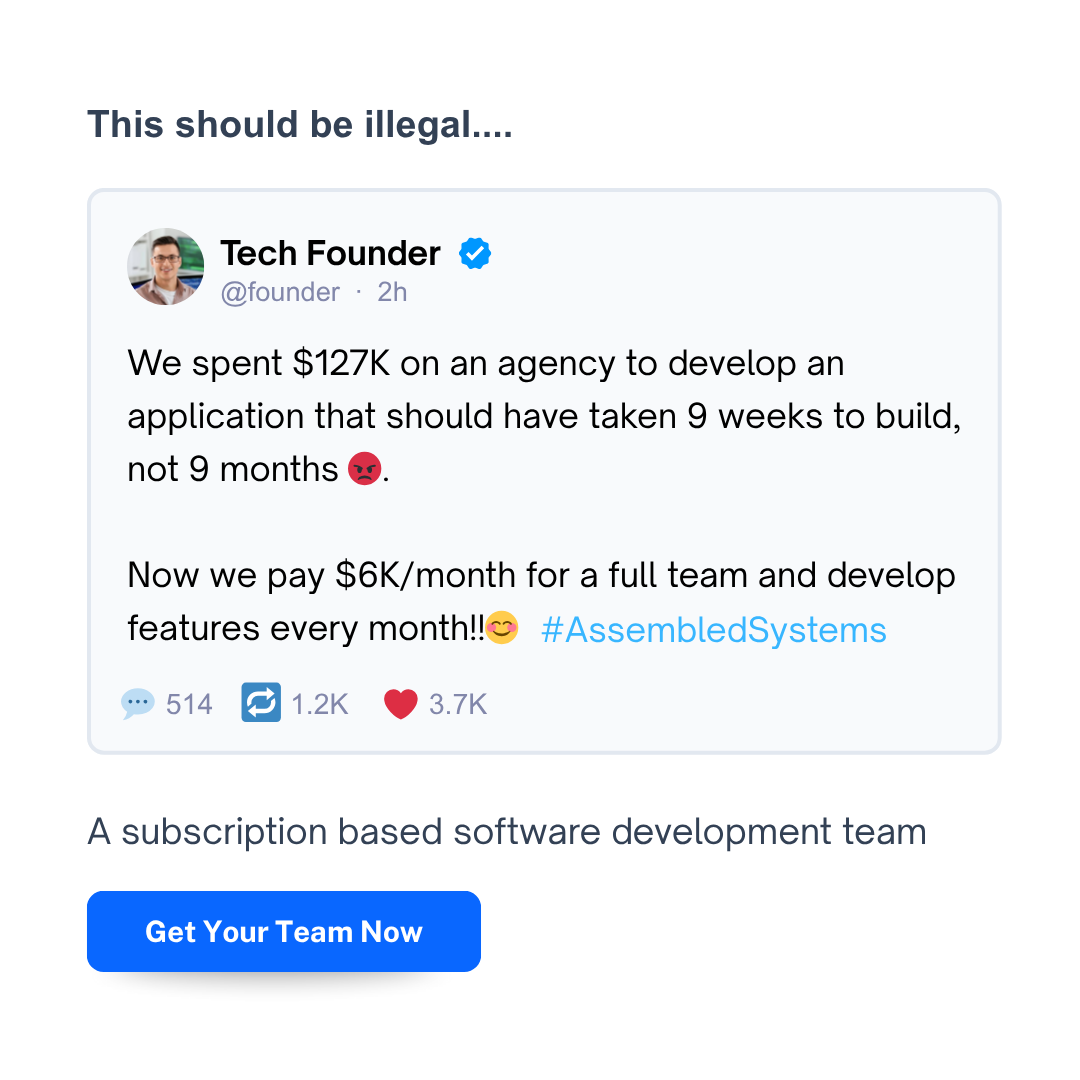Click the retweet icon

click(x=260, y=703)
